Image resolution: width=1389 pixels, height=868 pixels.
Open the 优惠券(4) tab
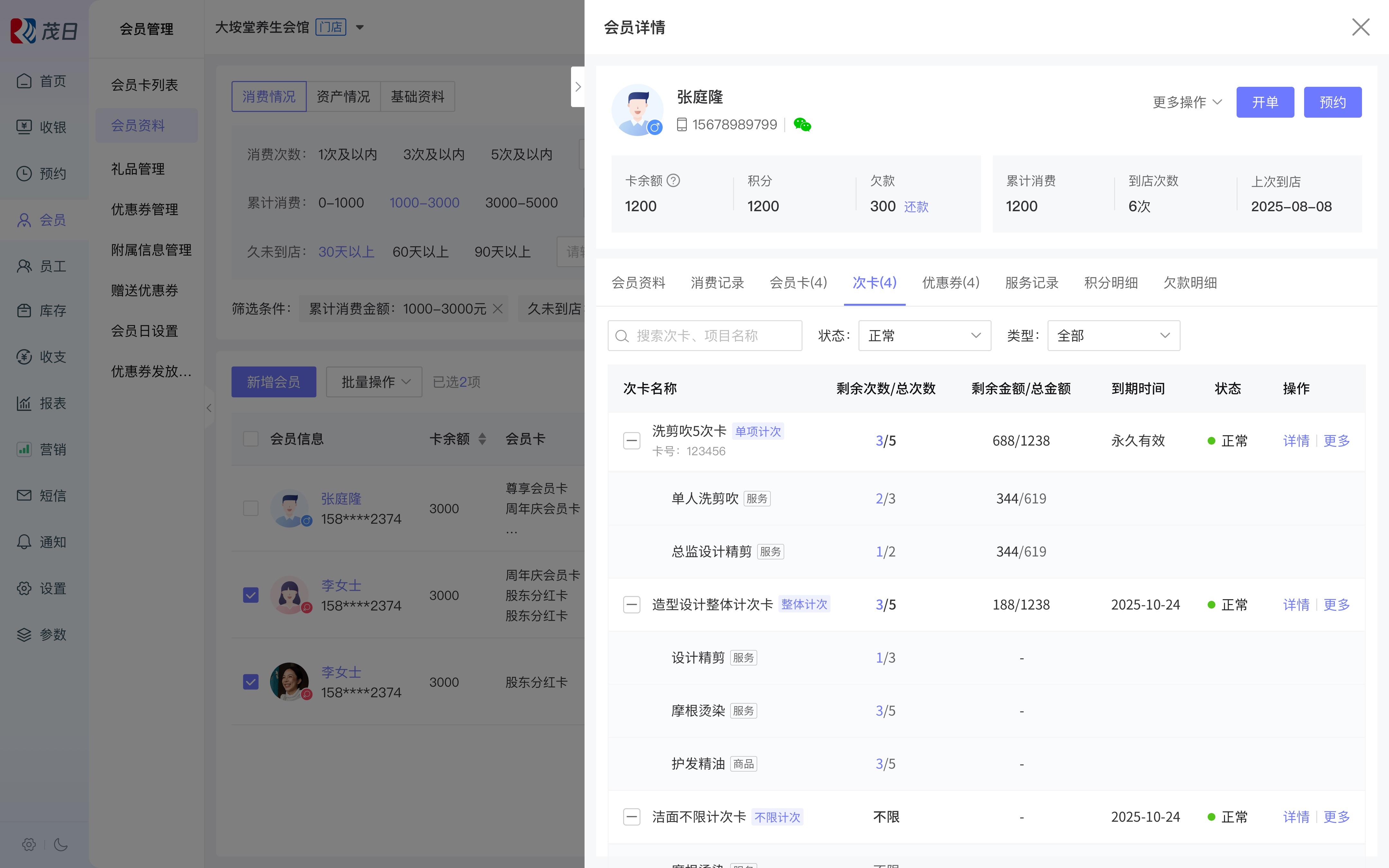pyautogui.click(x=950, y=283)
